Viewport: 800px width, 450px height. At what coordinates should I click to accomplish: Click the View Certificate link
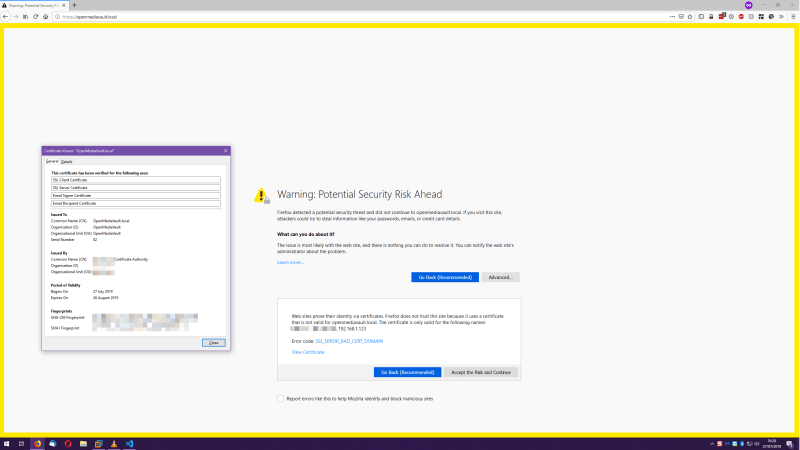pyautogui.click(x=308, y=352)
